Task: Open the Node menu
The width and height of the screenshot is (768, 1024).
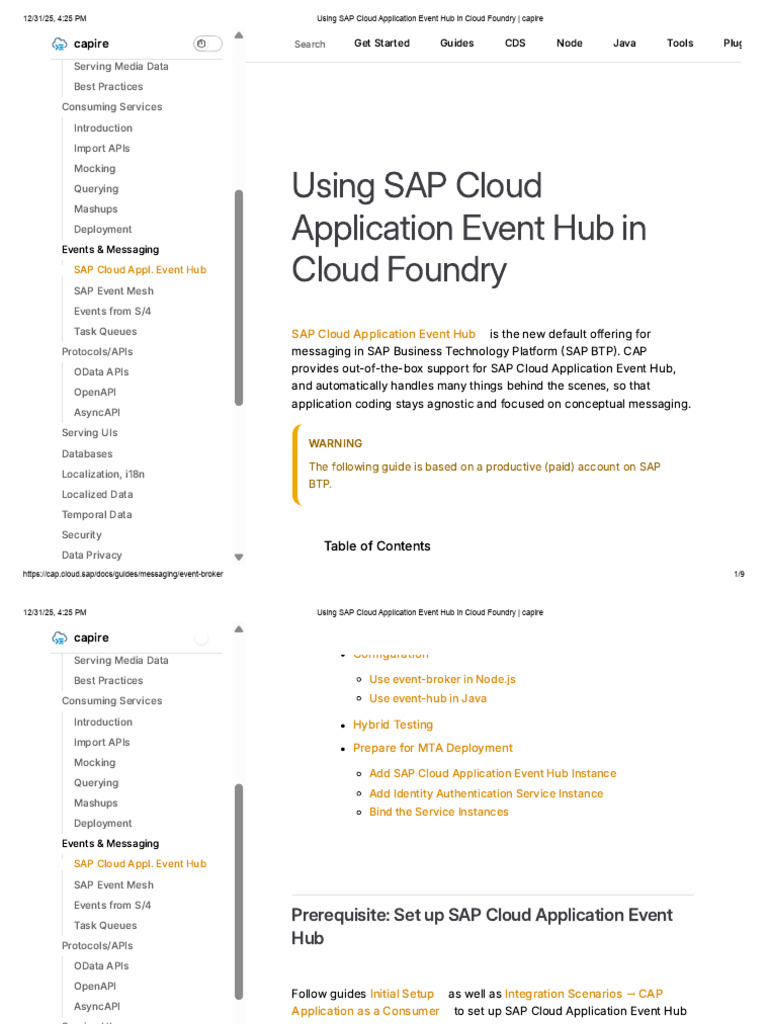Action: 569,43
